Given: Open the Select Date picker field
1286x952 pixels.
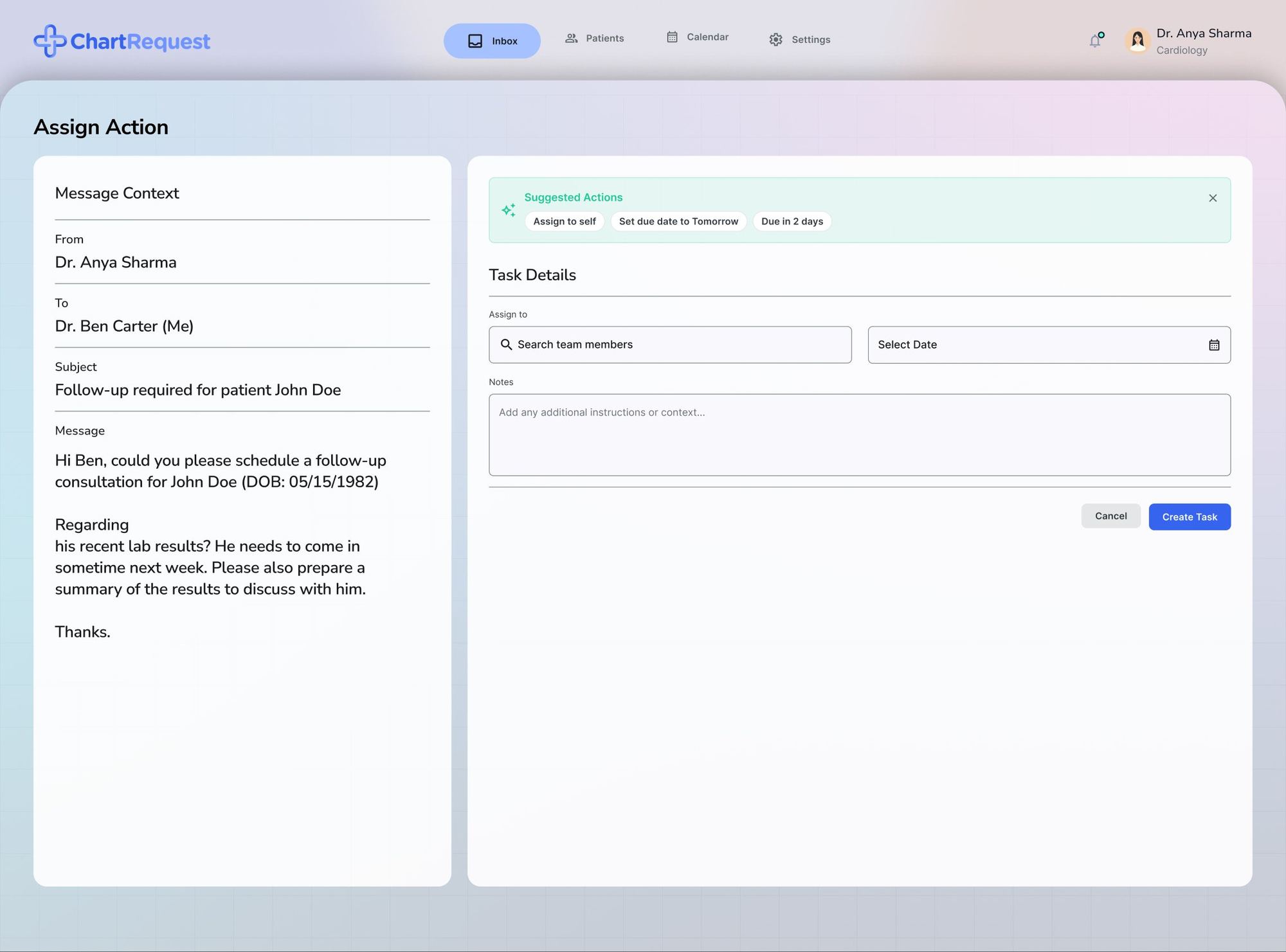Looking at the screenshot, I should point(1049,345).
